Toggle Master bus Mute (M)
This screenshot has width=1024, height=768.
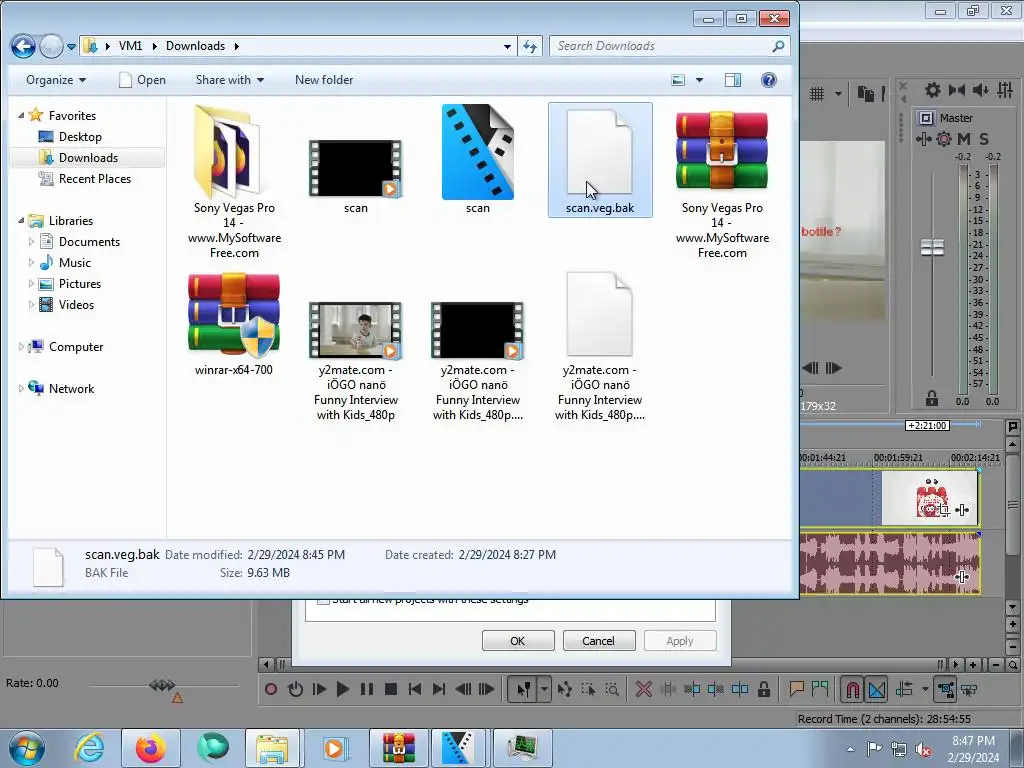pos(964,138)
